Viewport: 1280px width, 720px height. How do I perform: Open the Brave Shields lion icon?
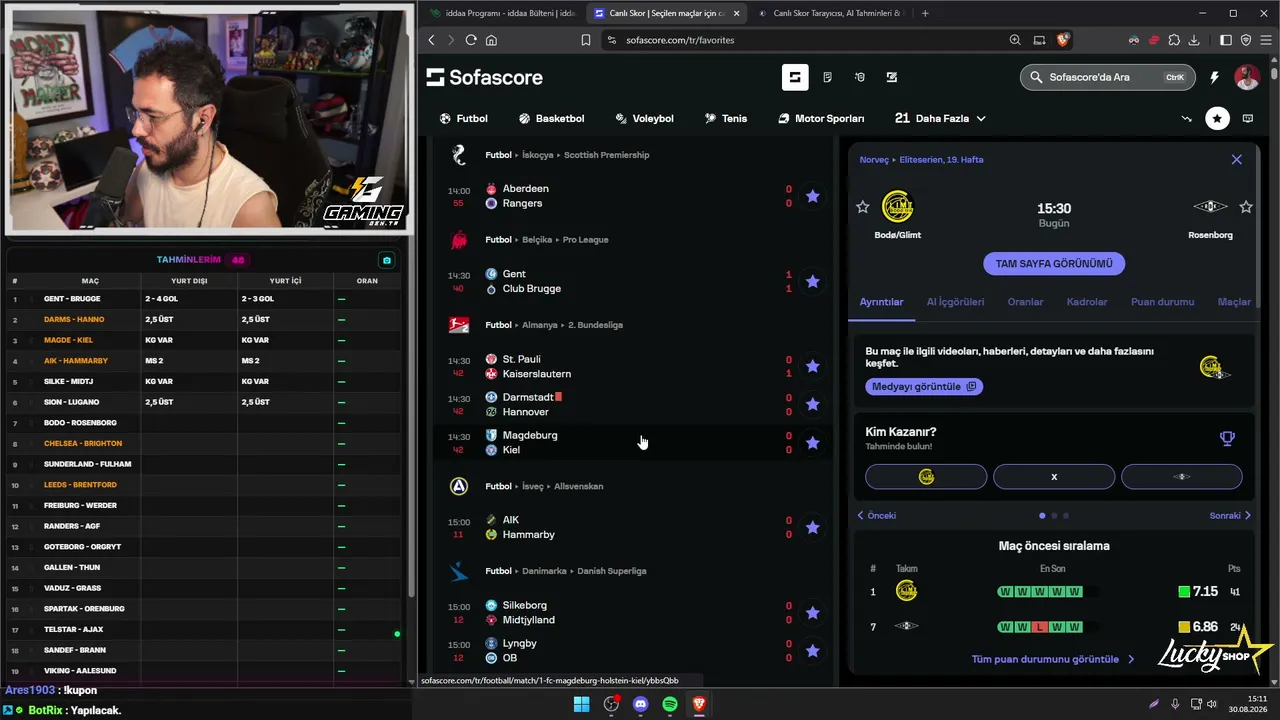pos(1062,40)
